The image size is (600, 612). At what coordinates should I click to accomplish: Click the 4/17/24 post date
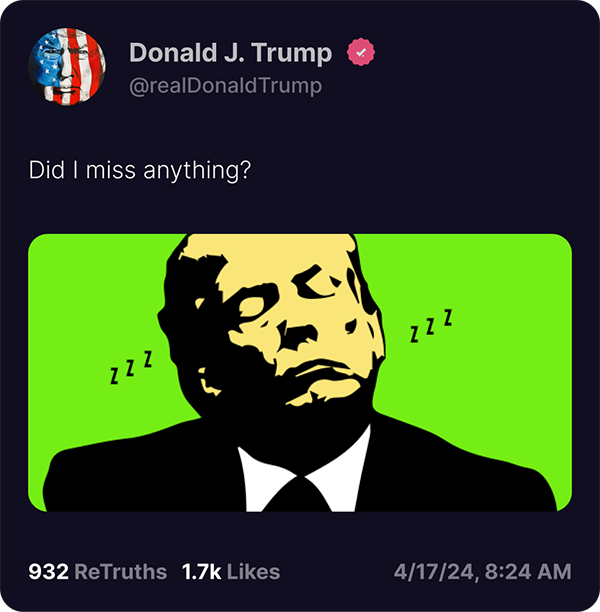click(434, 572)
